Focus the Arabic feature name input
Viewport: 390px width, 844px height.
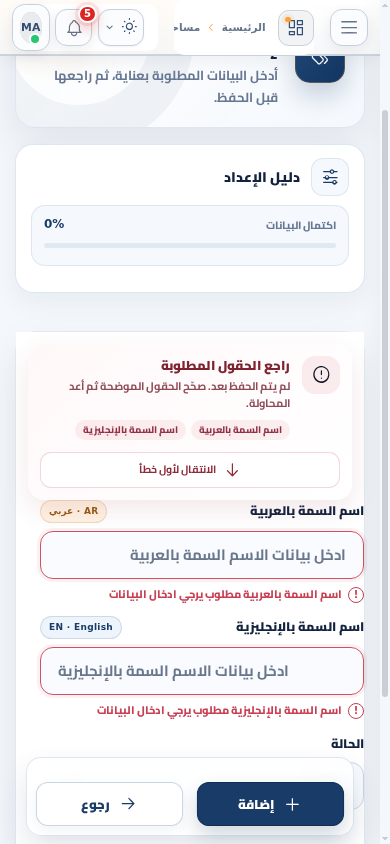[202, 555]
